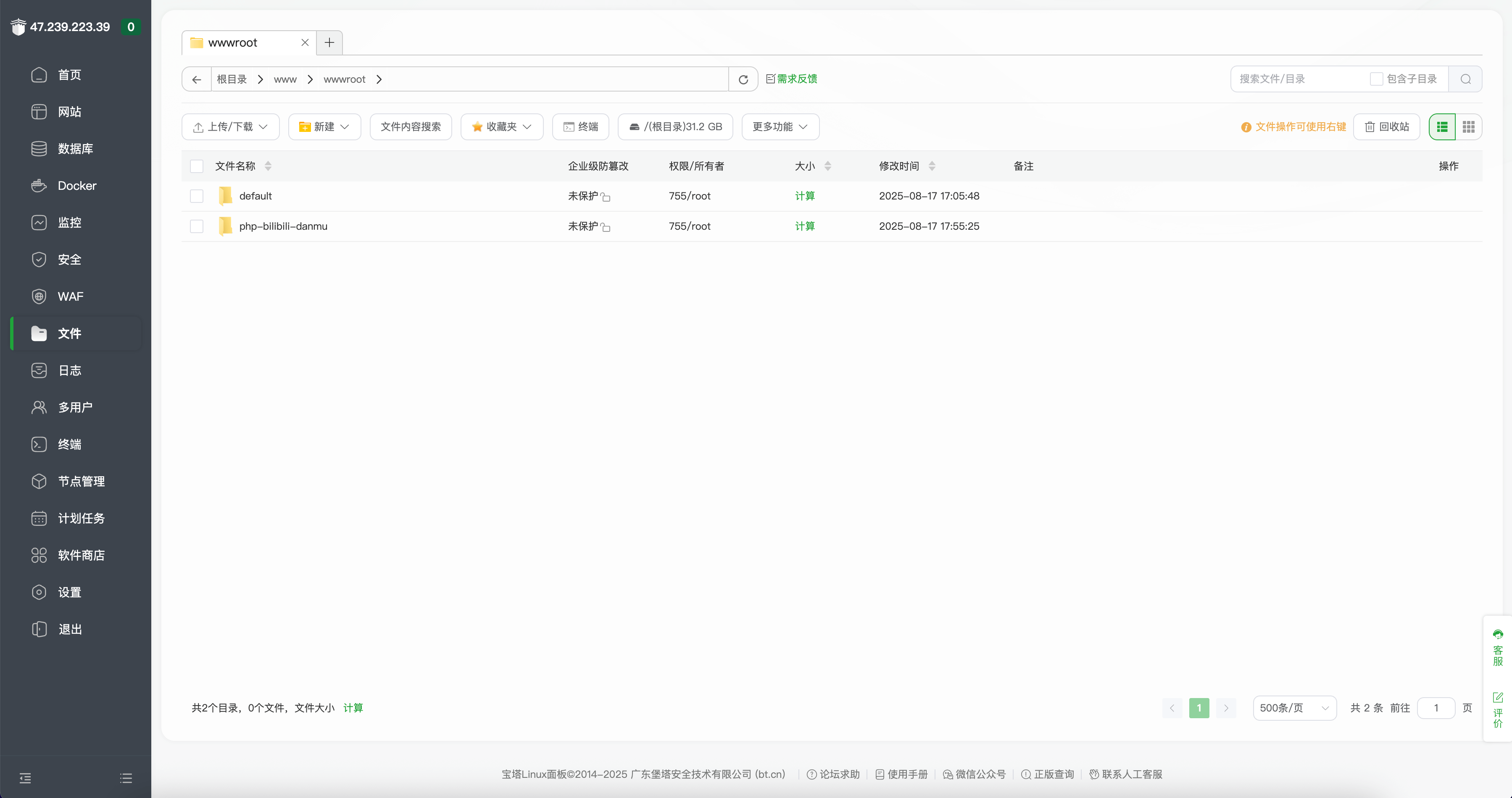Open the 计划任务 menu item
This screenshot has height=798, width=1512.
tap(81, 519)
